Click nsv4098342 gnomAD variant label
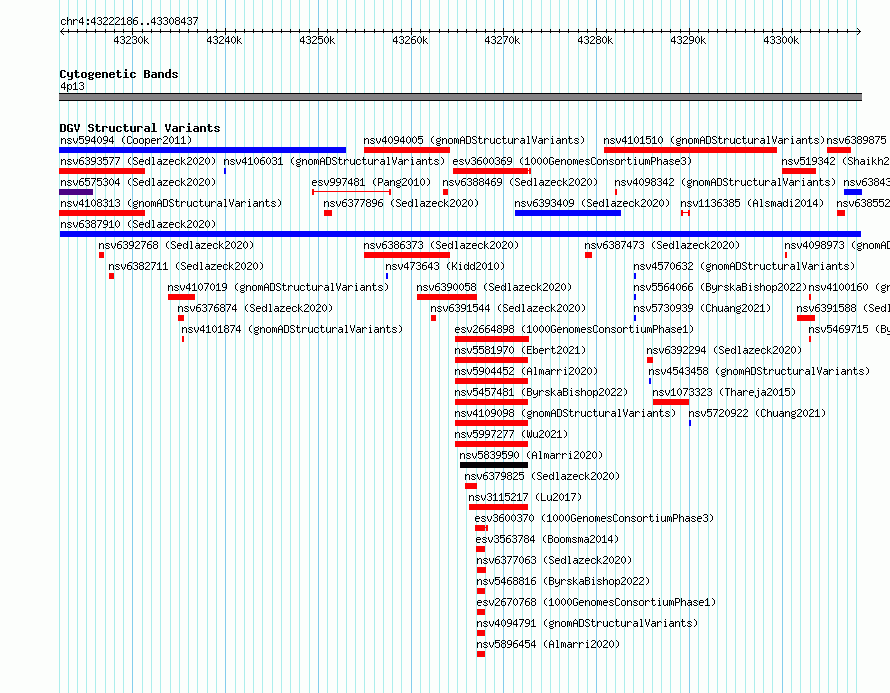The width and height of the screenshot is (890, 693). coord(725,182)
